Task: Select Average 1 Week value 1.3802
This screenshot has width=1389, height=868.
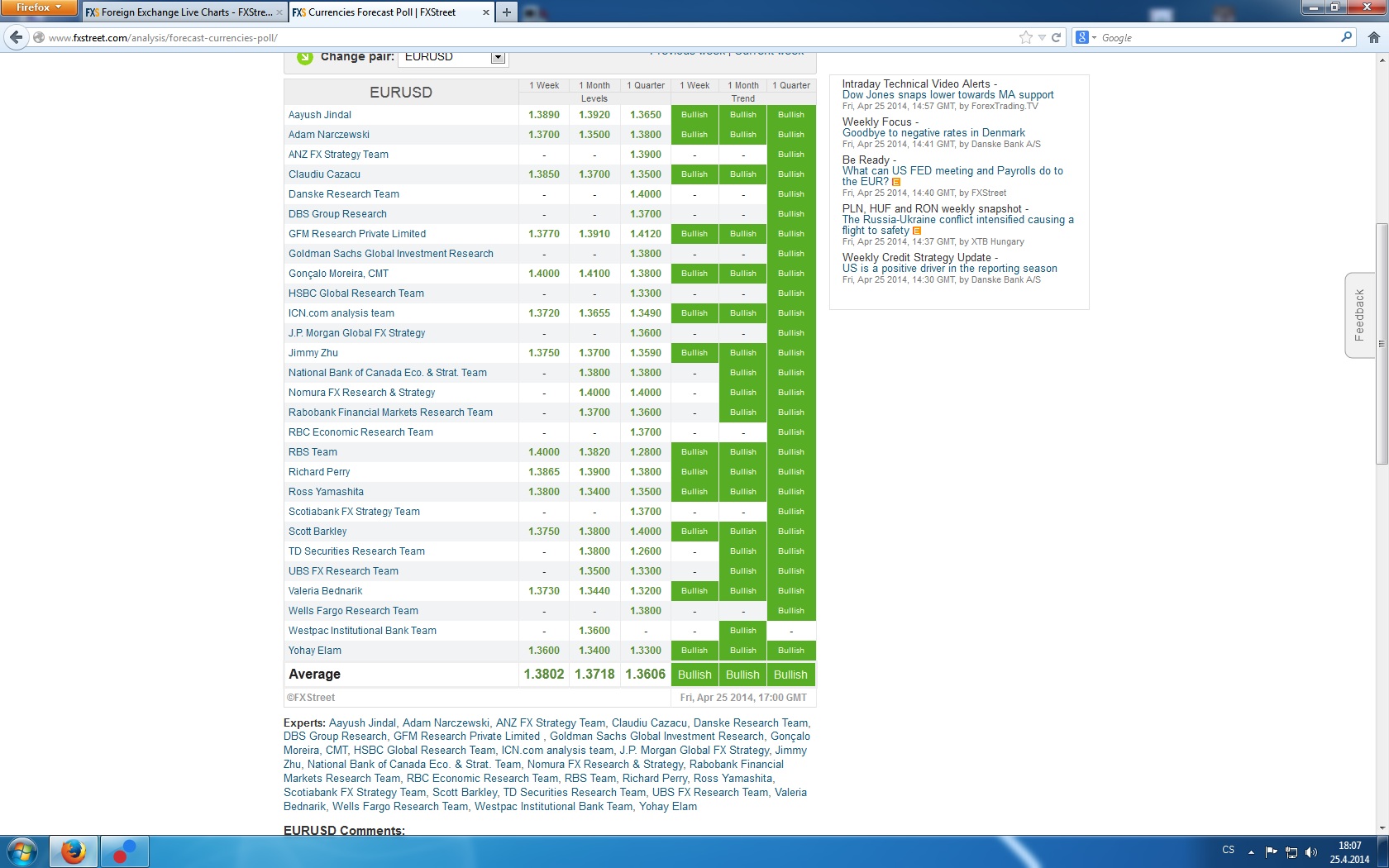Action: click(x=544, y=675)
